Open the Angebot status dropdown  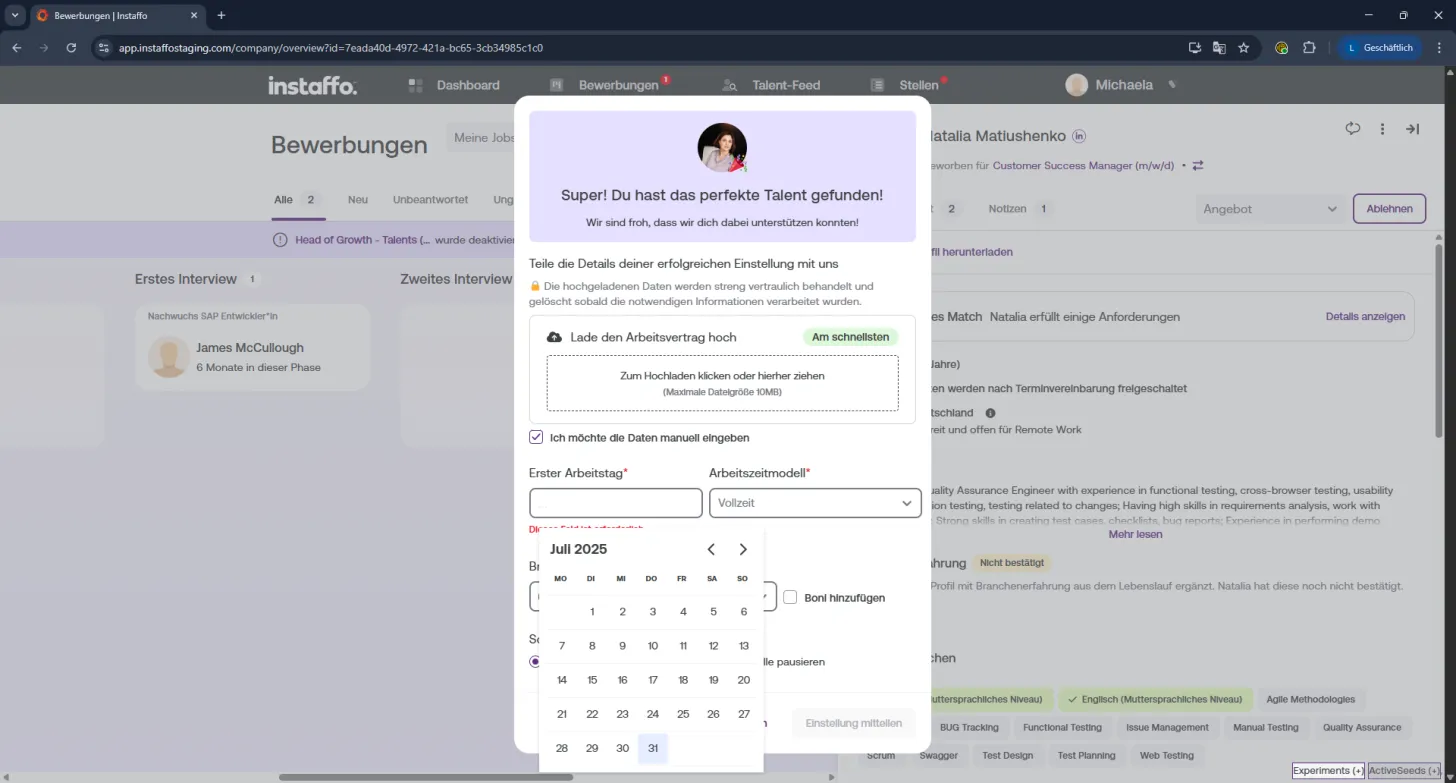[1269, 209]
